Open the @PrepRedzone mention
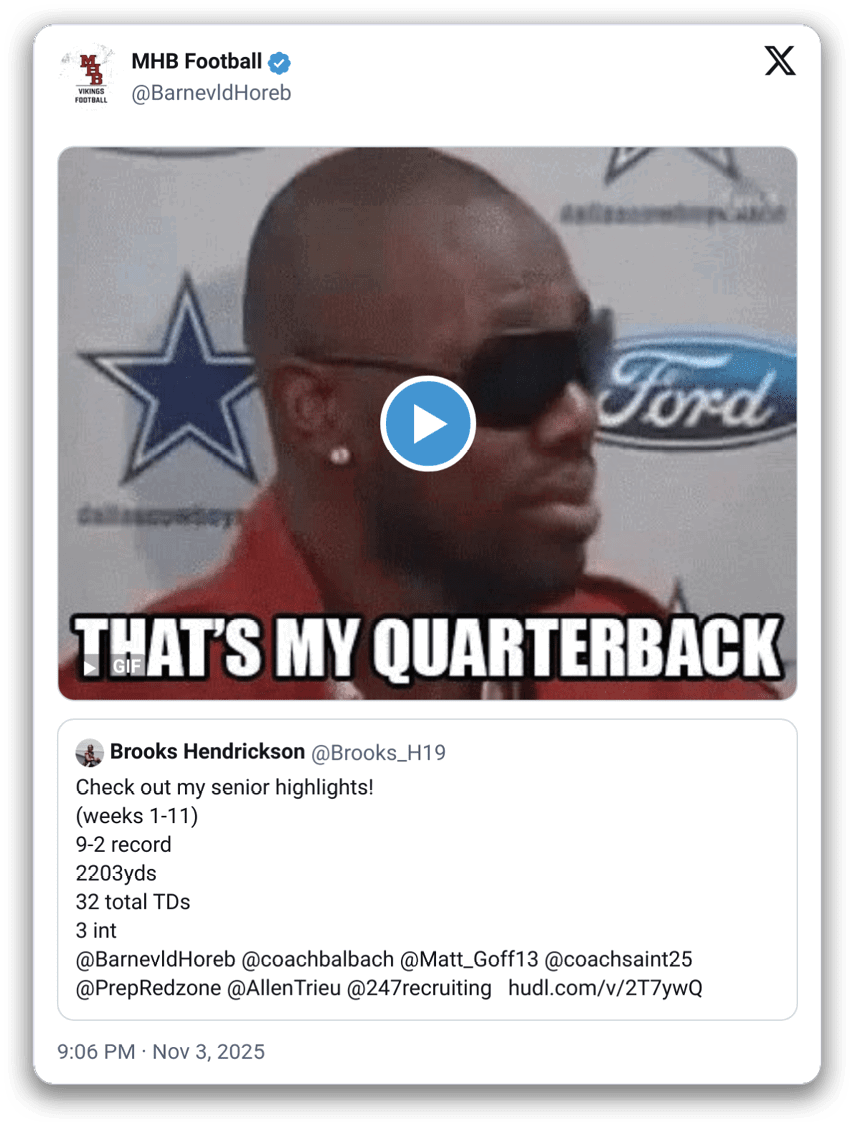The width and height of the screenshot is (854, 1127). [x=148, y=988]
